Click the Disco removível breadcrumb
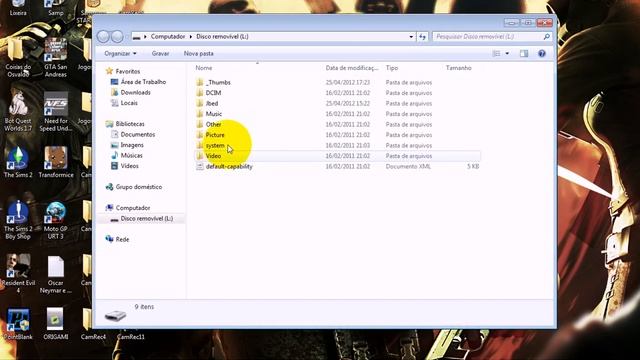Image resolution: width=640 pixels, height=360 pixels. pos(222,37)
